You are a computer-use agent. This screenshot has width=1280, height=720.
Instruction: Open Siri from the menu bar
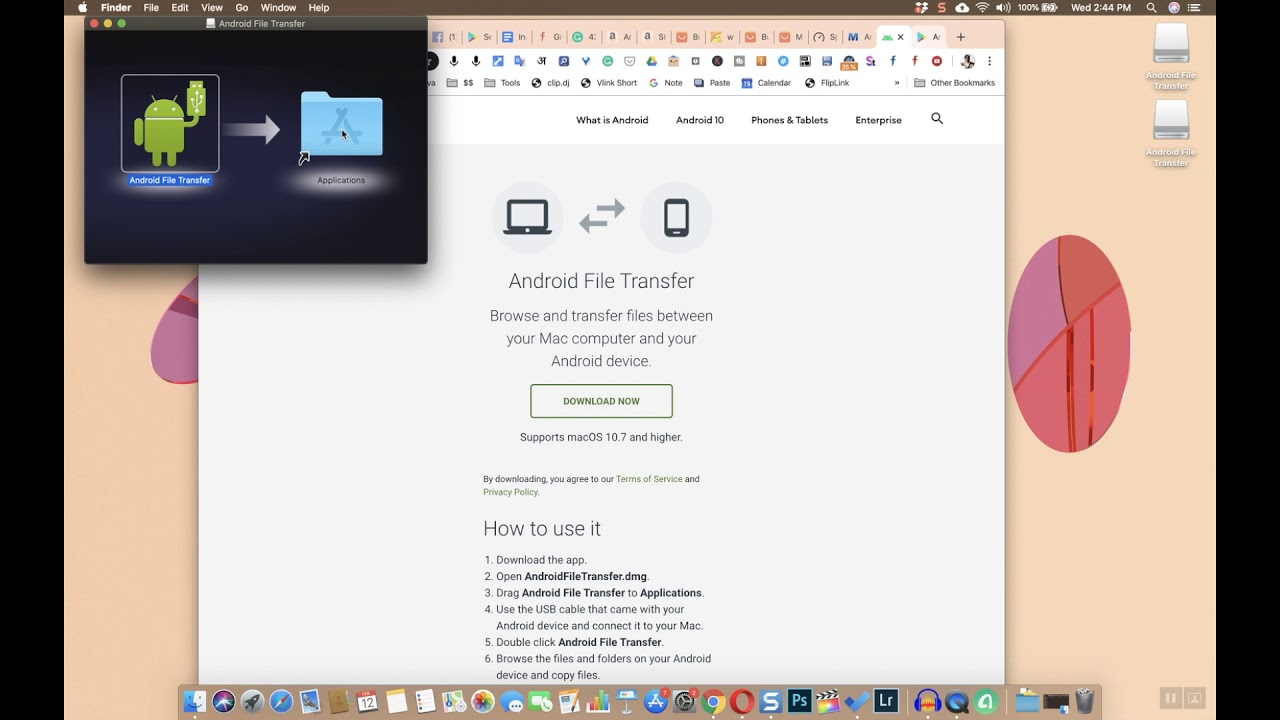pos(1174,7)
